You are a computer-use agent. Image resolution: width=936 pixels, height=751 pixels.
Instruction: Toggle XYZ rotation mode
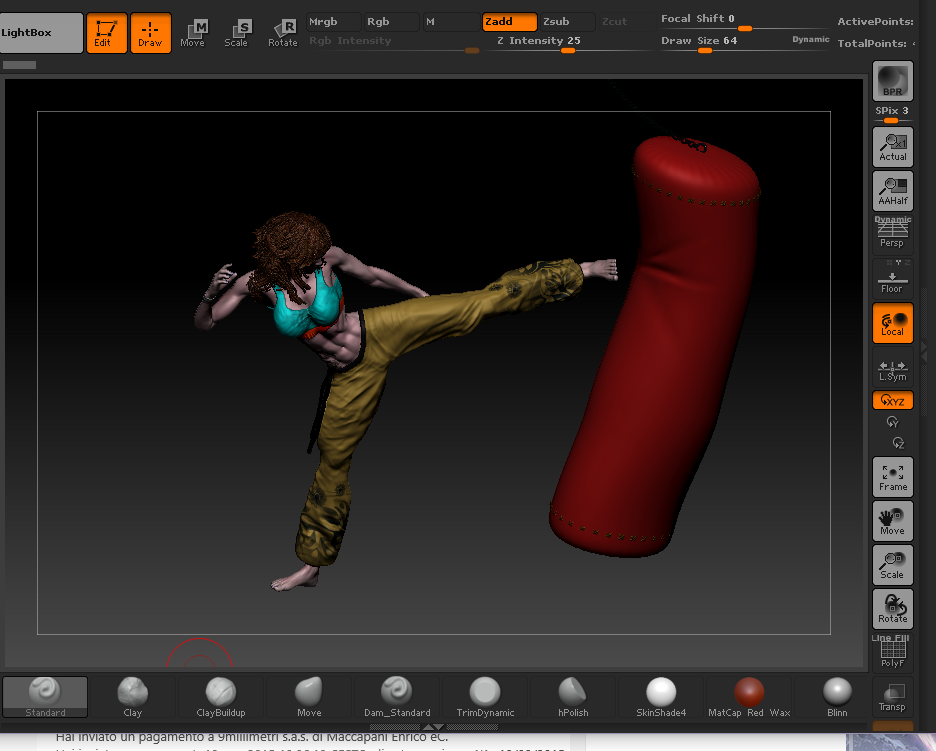pyautogui.click(x=892, y=401)
